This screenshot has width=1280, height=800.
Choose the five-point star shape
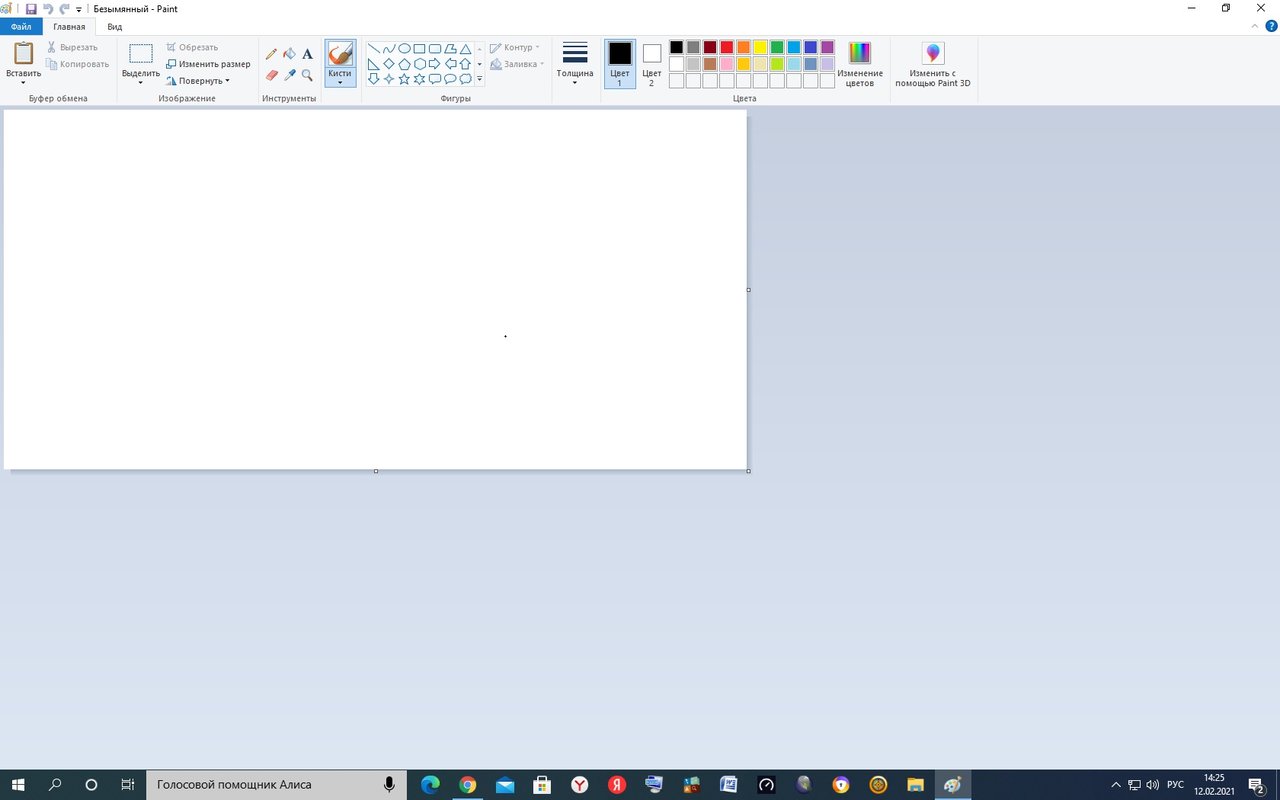404,79
